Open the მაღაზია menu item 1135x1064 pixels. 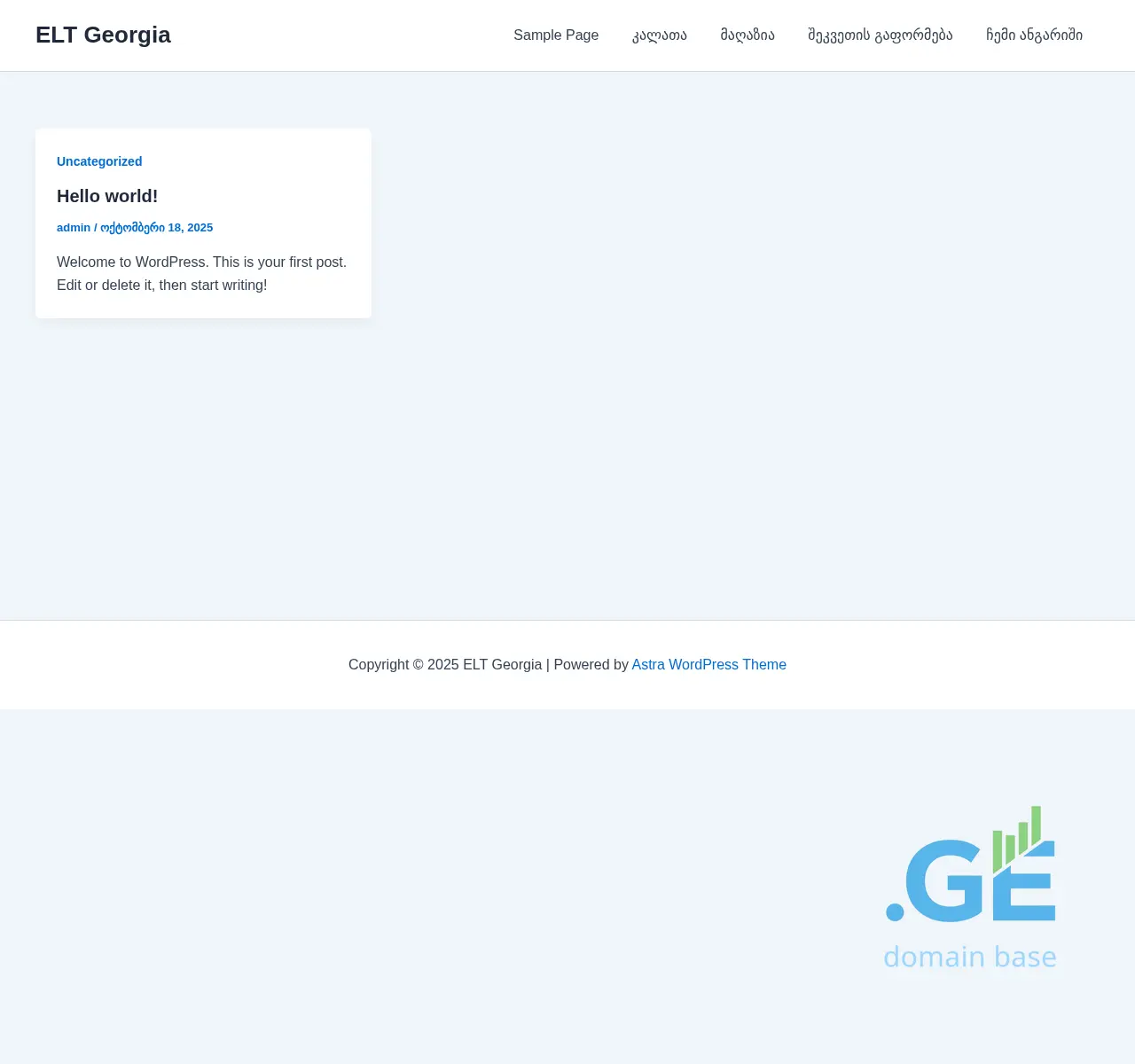(748, 35)
